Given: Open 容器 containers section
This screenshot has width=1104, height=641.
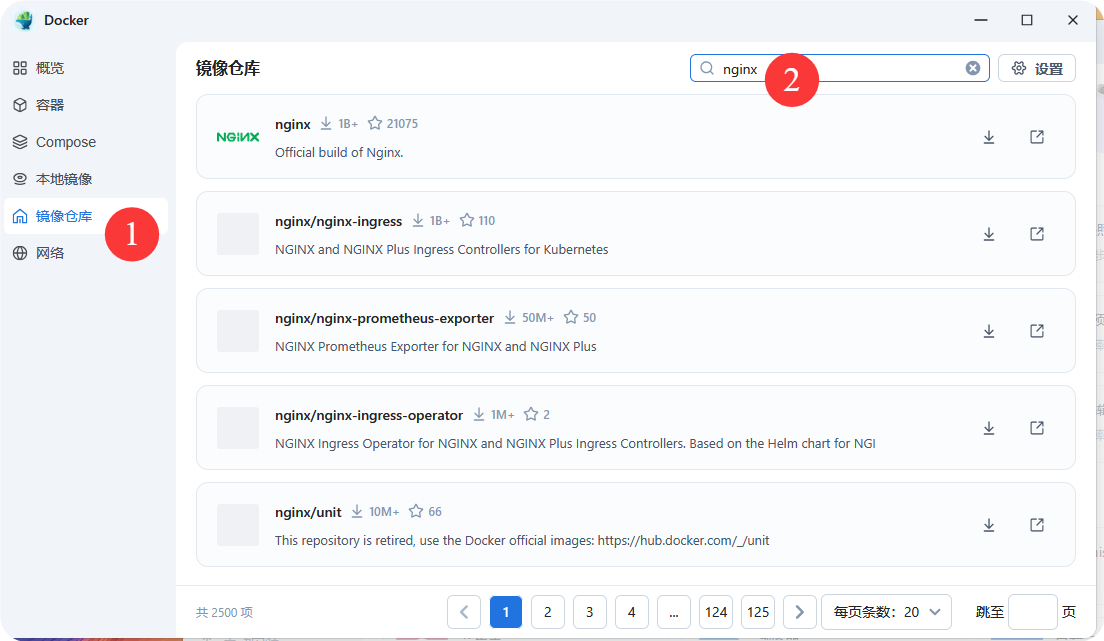Looking at the screenshot, I should pos(86,105).
